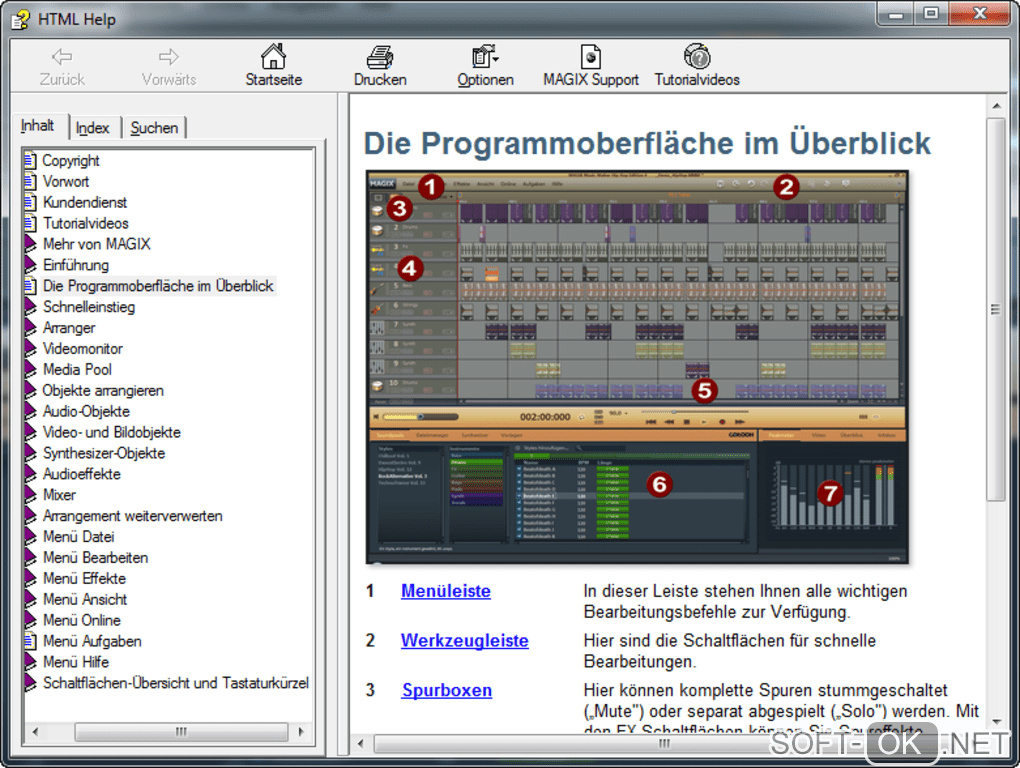This screenshot has height=768, width=1020.
Task: Expand the Arranger book
Action: [30, 328]
